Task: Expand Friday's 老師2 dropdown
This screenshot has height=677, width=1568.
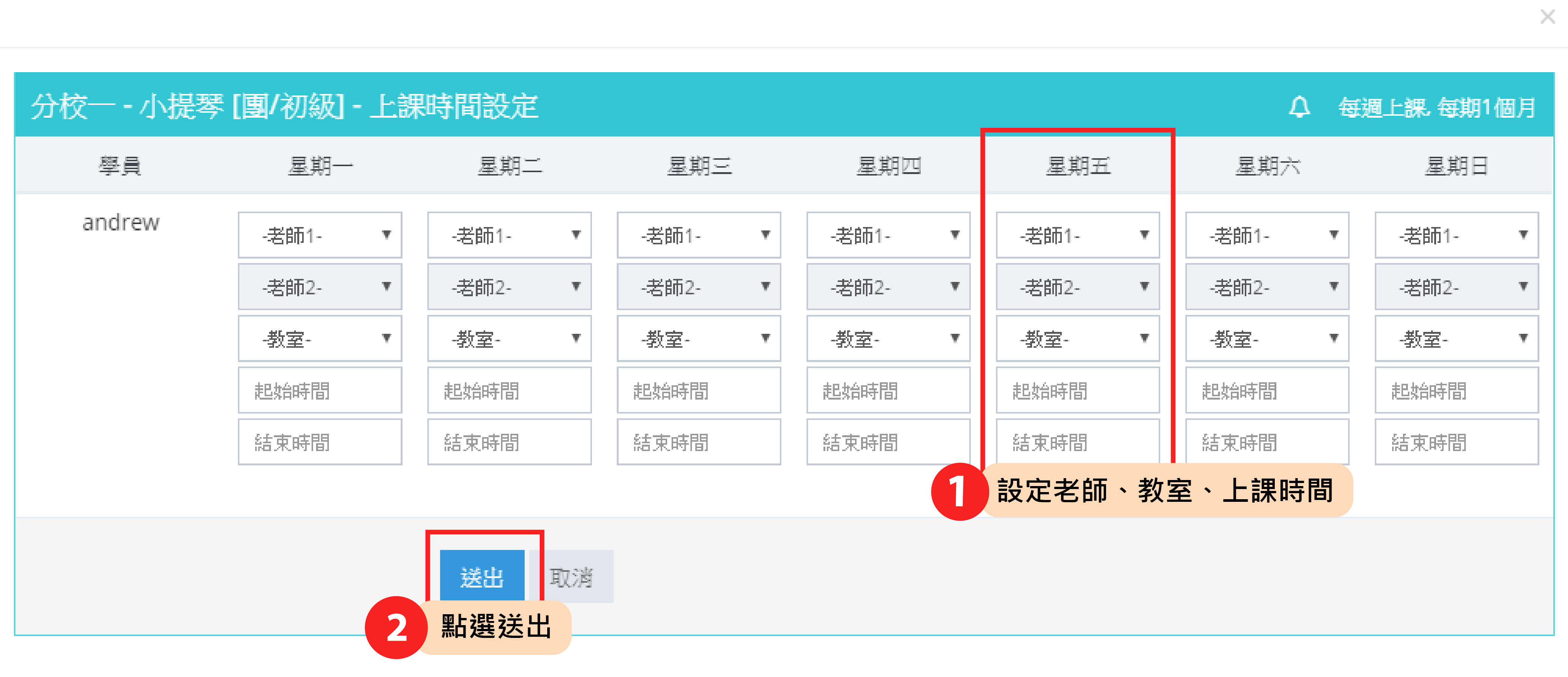Action: click(x=1077, y=287)
